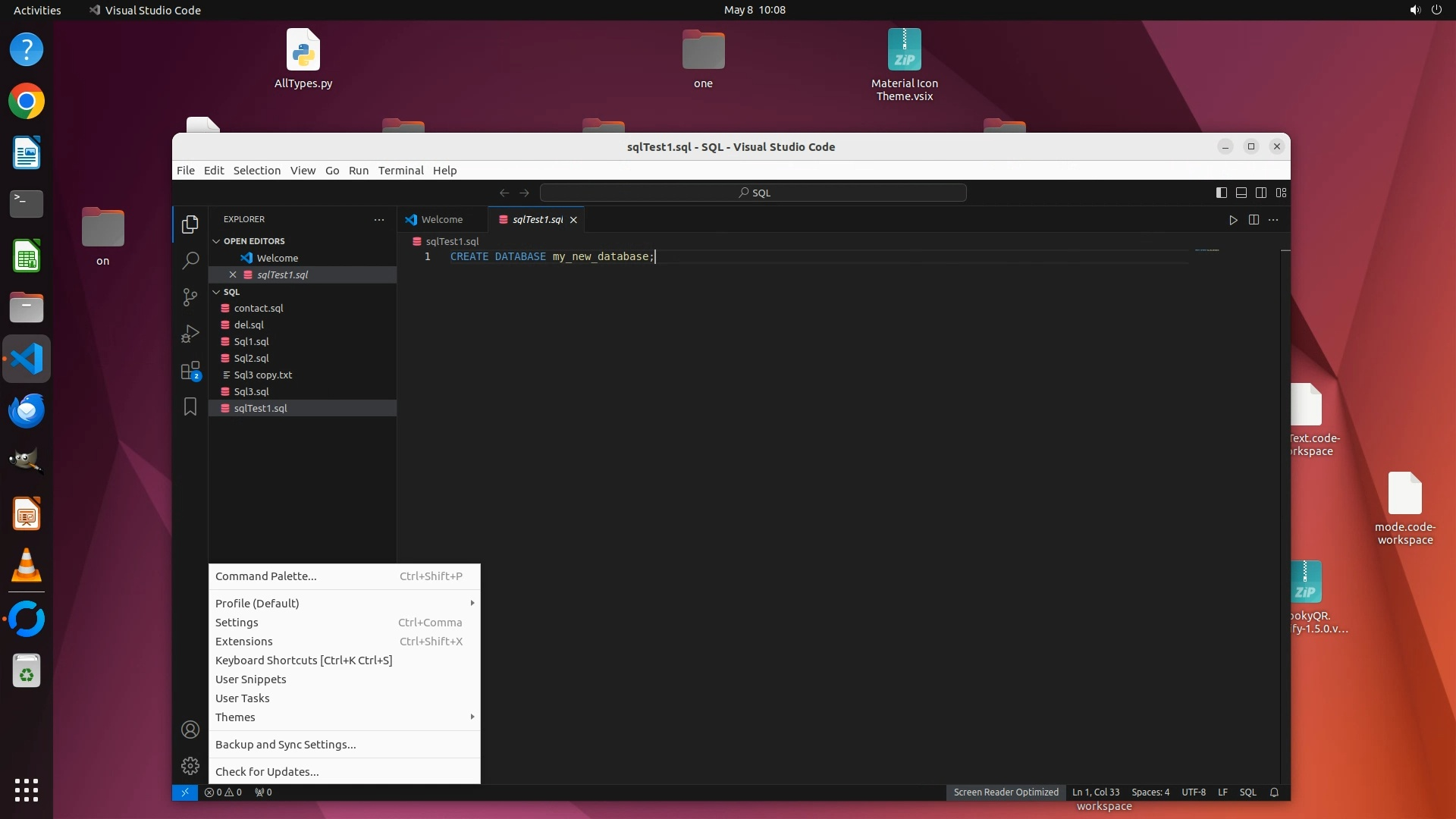Viewport: 1456px width, 819px height.
Task: Choose Keyboard Shortcuts from the menu
Action: point(303,661)
